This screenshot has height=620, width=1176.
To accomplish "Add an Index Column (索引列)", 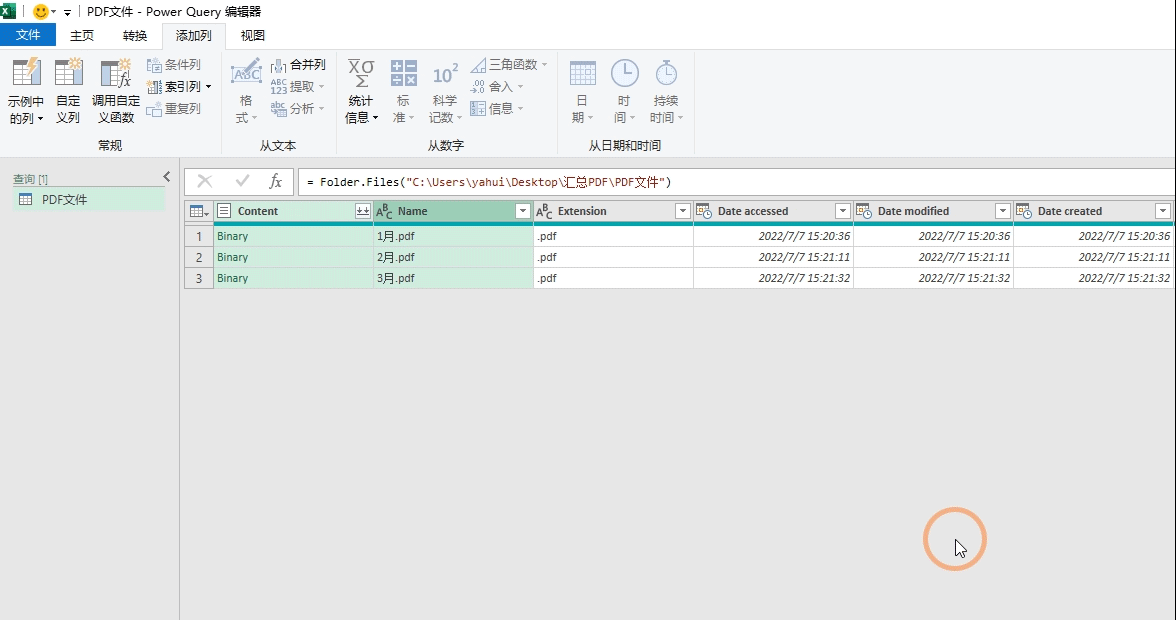I will (x=172, y=87).
